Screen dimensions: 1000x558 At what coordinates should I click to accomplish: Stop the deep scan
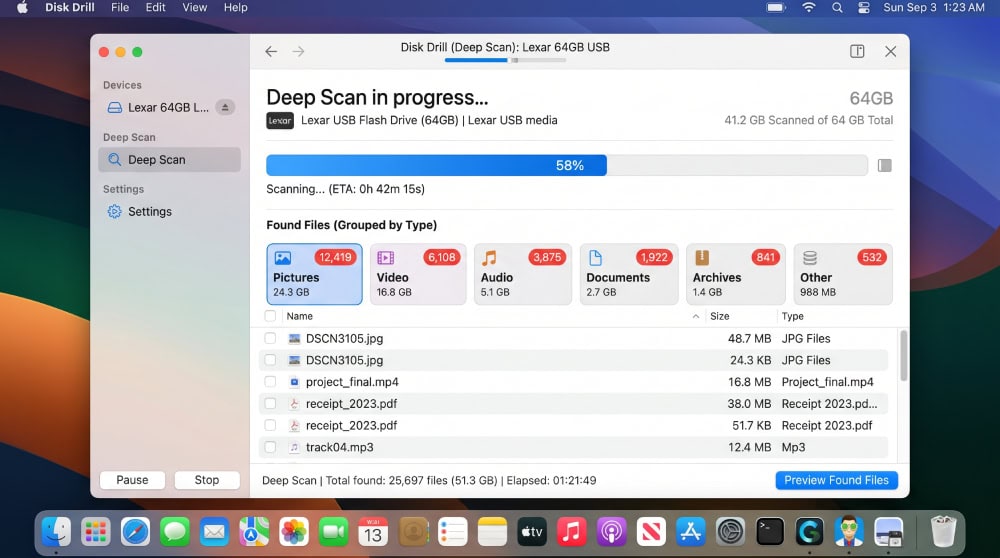point(207,480)
